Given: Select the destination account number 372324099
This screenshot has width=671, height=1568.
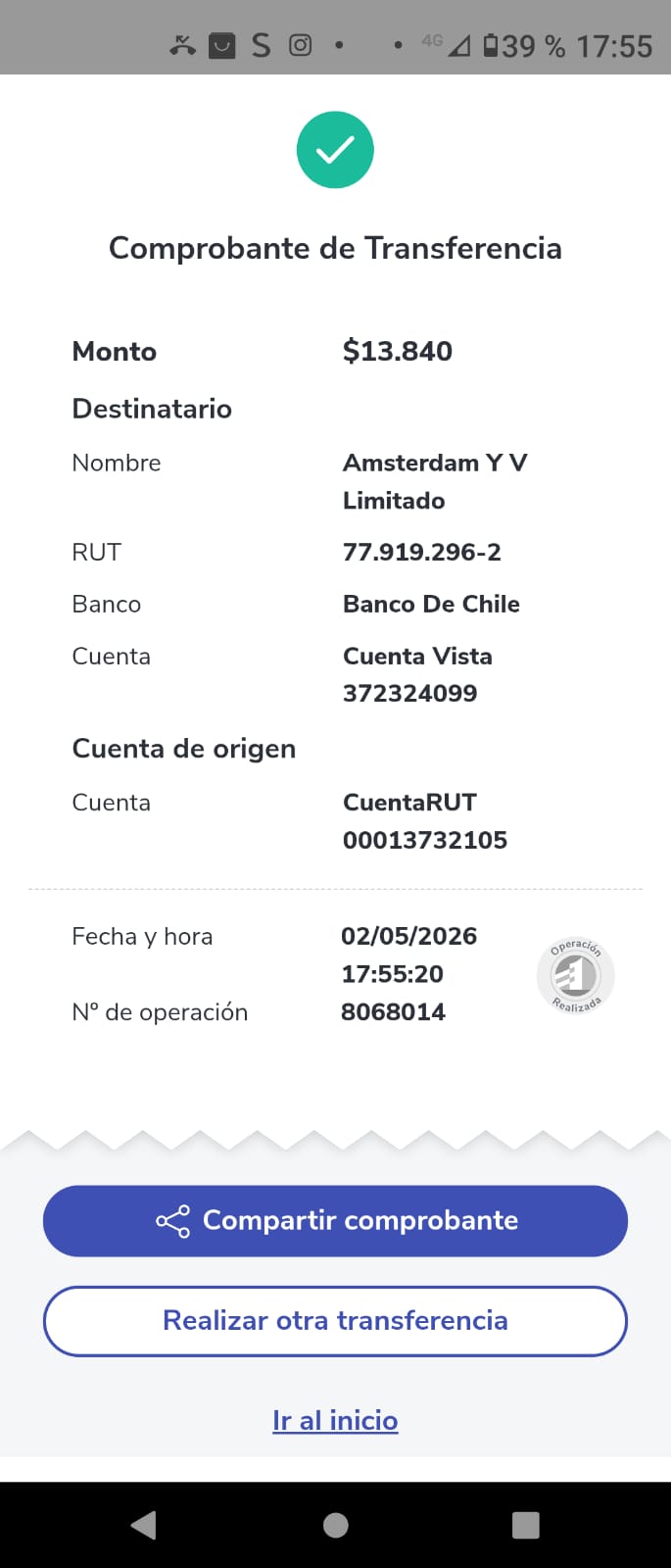Looking at the screenshot, I should (x=409, y=693).
